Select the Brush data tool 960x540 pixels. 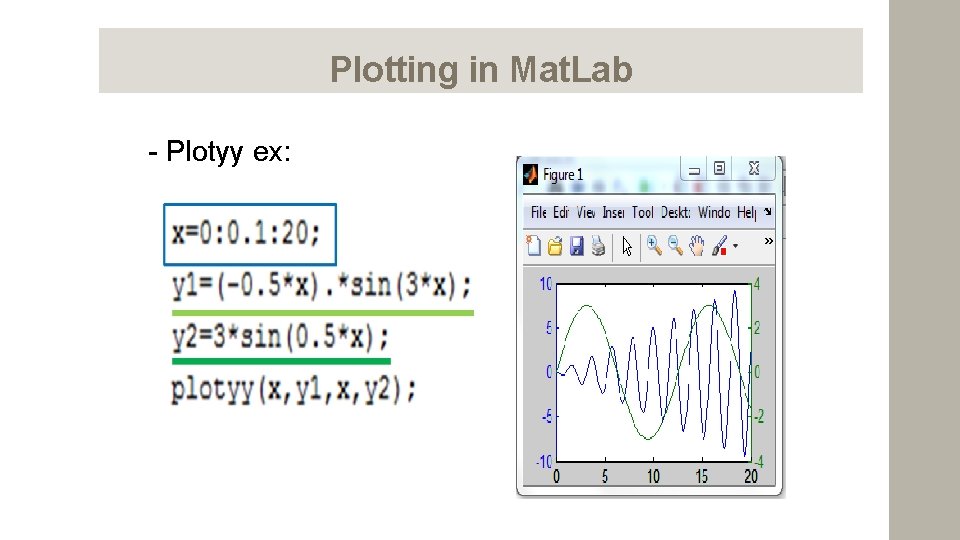tap(719, 246)
